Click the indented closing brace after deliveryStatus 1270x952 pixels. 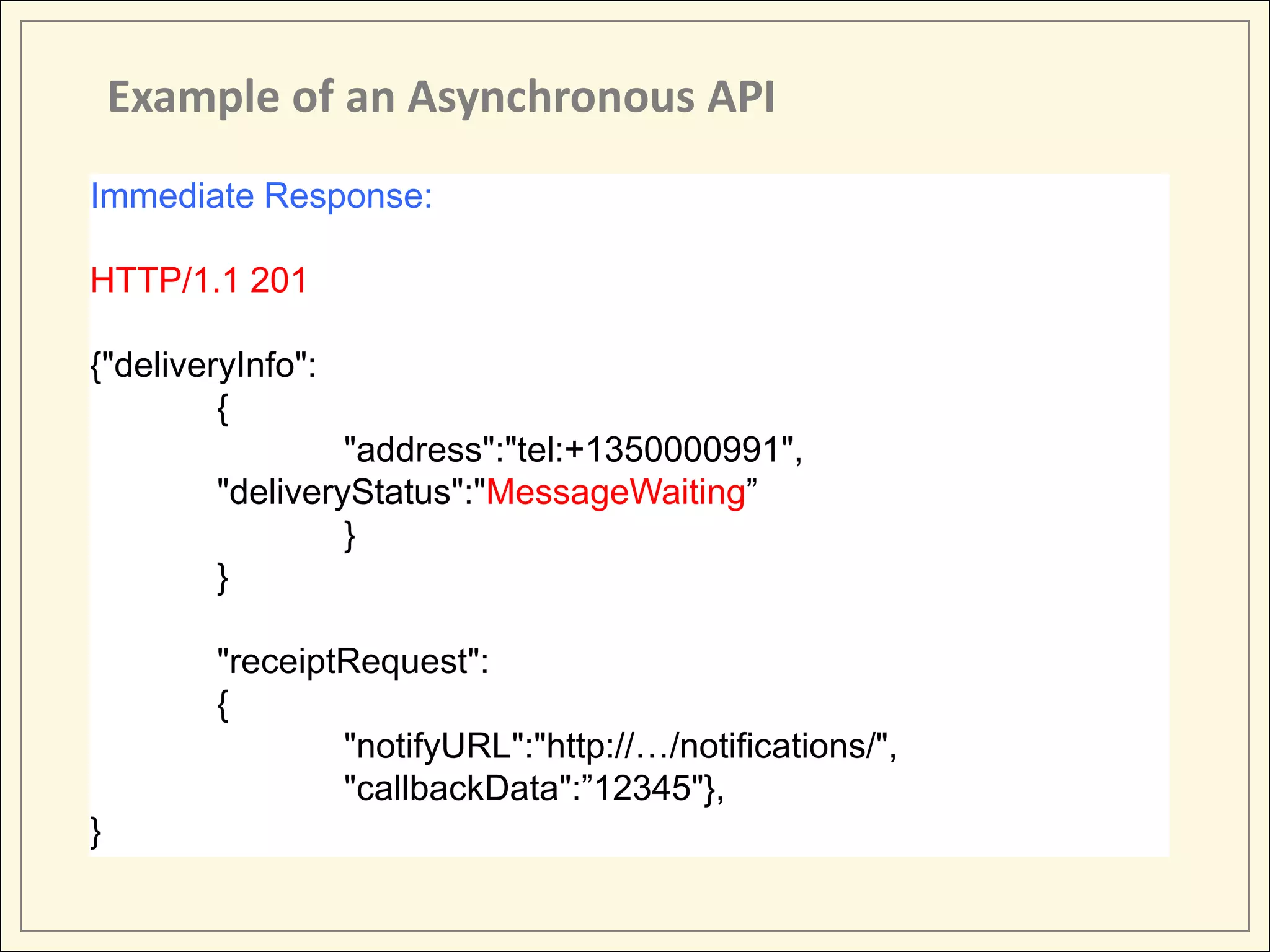click(x=350, y=535)
